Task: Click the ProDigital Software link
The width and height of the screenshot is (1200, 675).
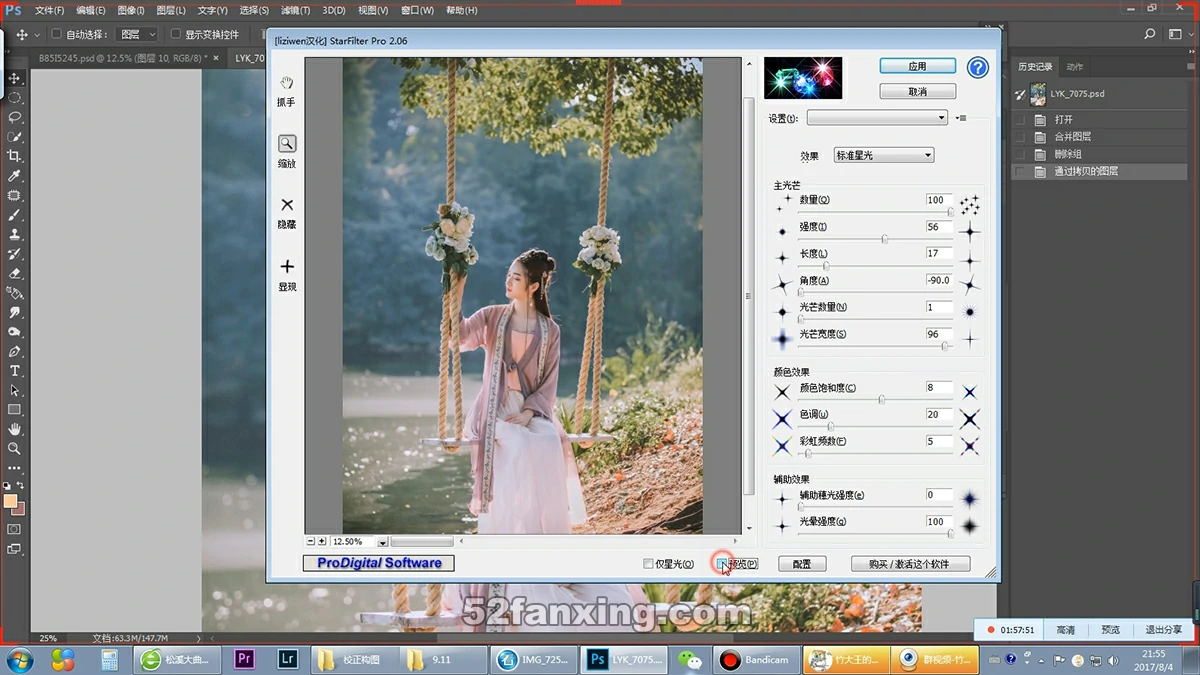Action: [379, 563]
